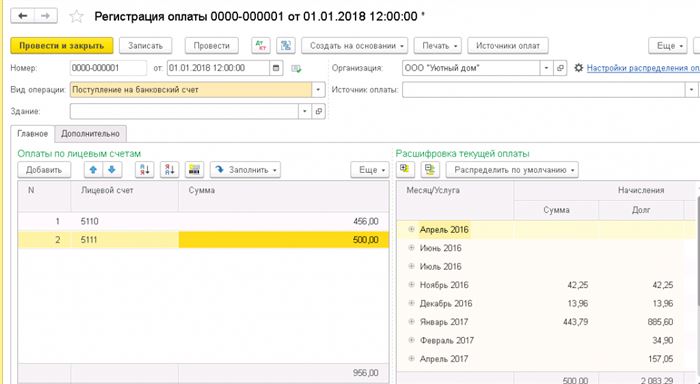Viewport: 700px width, 384px height.
Task: Switch to the Главное tab
Action: click(33, 134)
